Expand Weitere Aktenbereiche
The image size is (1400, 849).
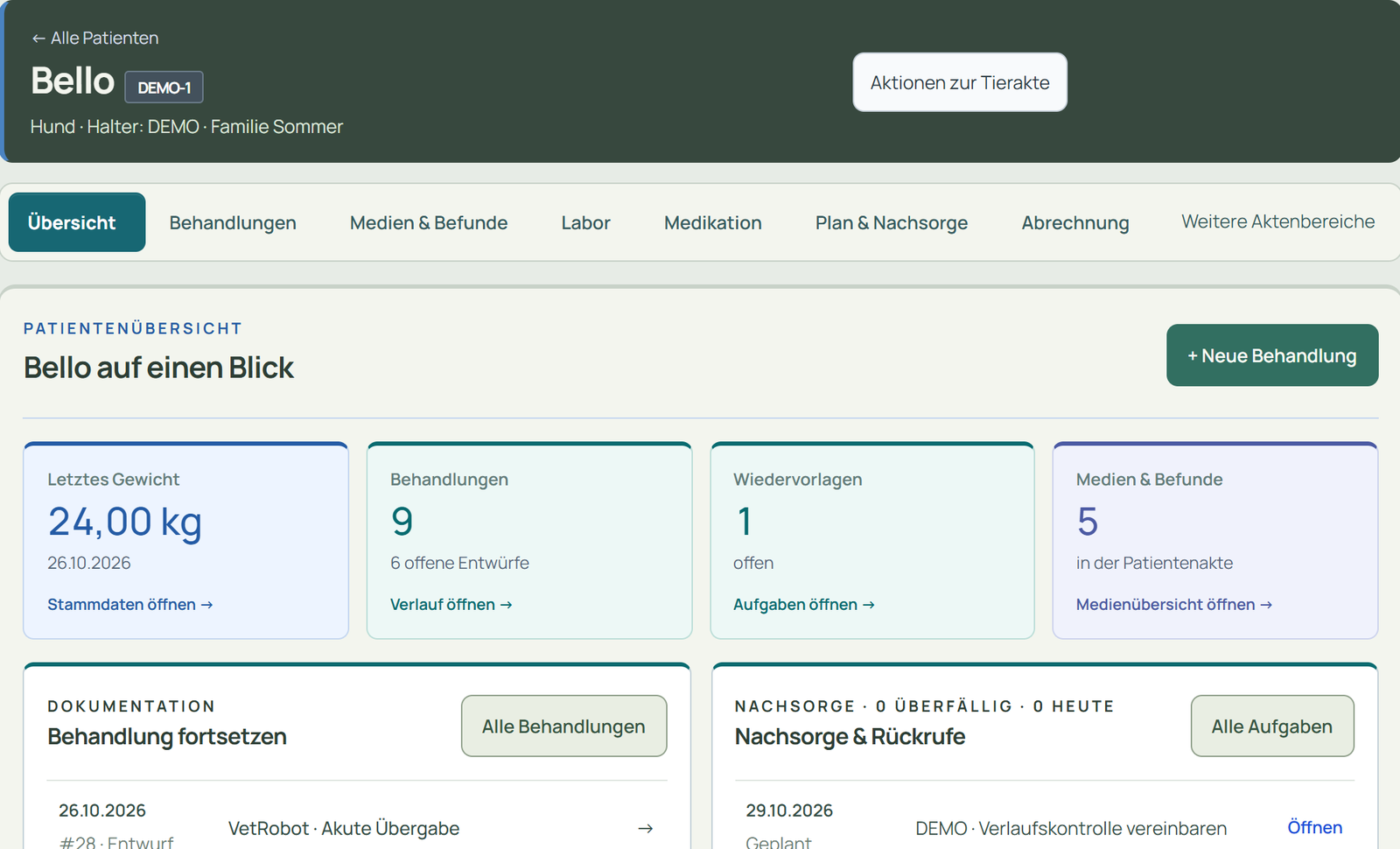[1277, 221]
